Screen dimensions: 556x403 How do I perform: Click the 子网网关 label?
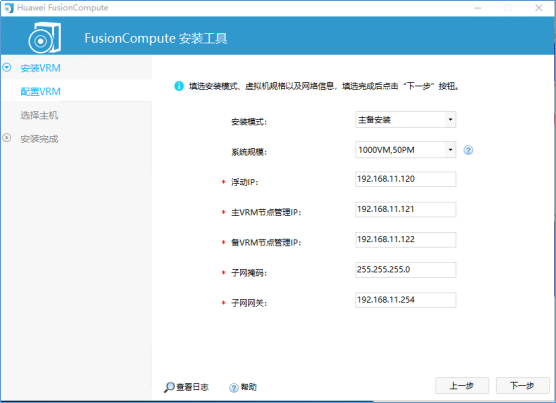(249, 303)
